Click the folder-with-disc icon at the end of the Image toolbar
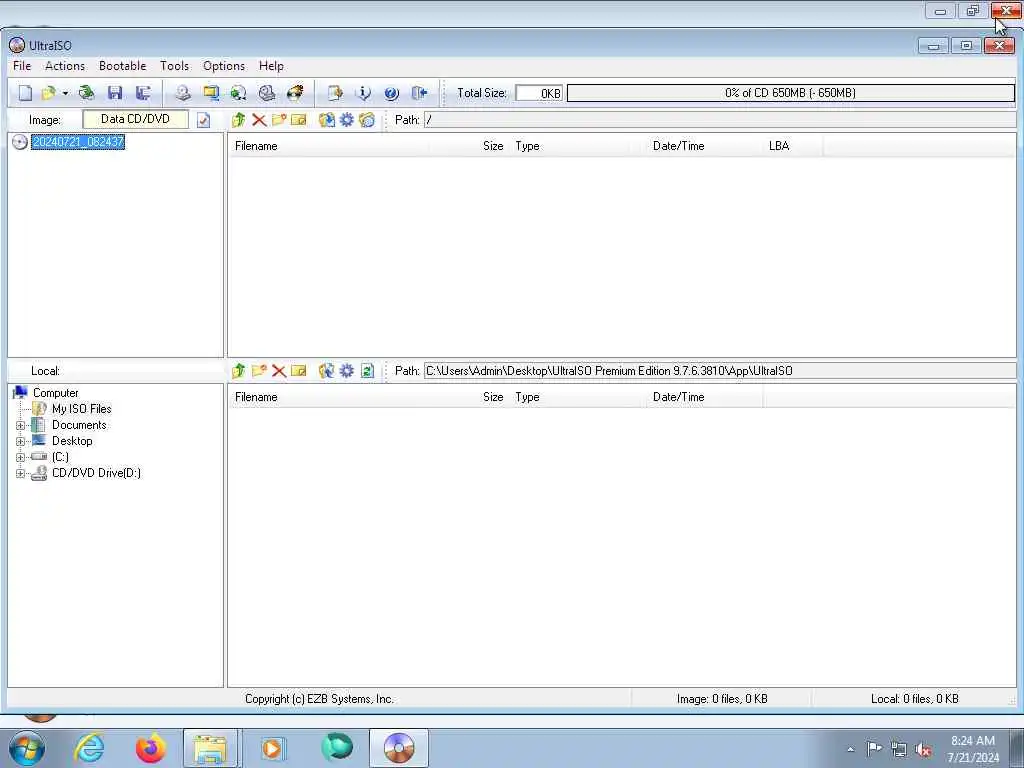 [367, 120]
